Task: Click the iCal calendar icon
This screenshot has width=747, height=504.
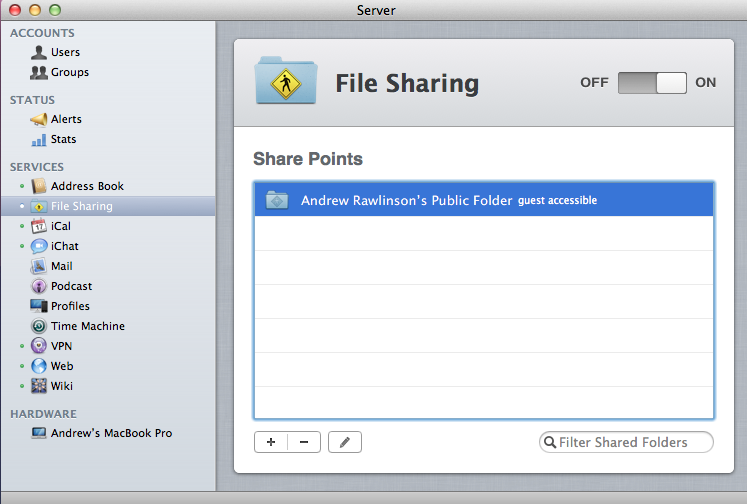Action: (x=39, y=226)
